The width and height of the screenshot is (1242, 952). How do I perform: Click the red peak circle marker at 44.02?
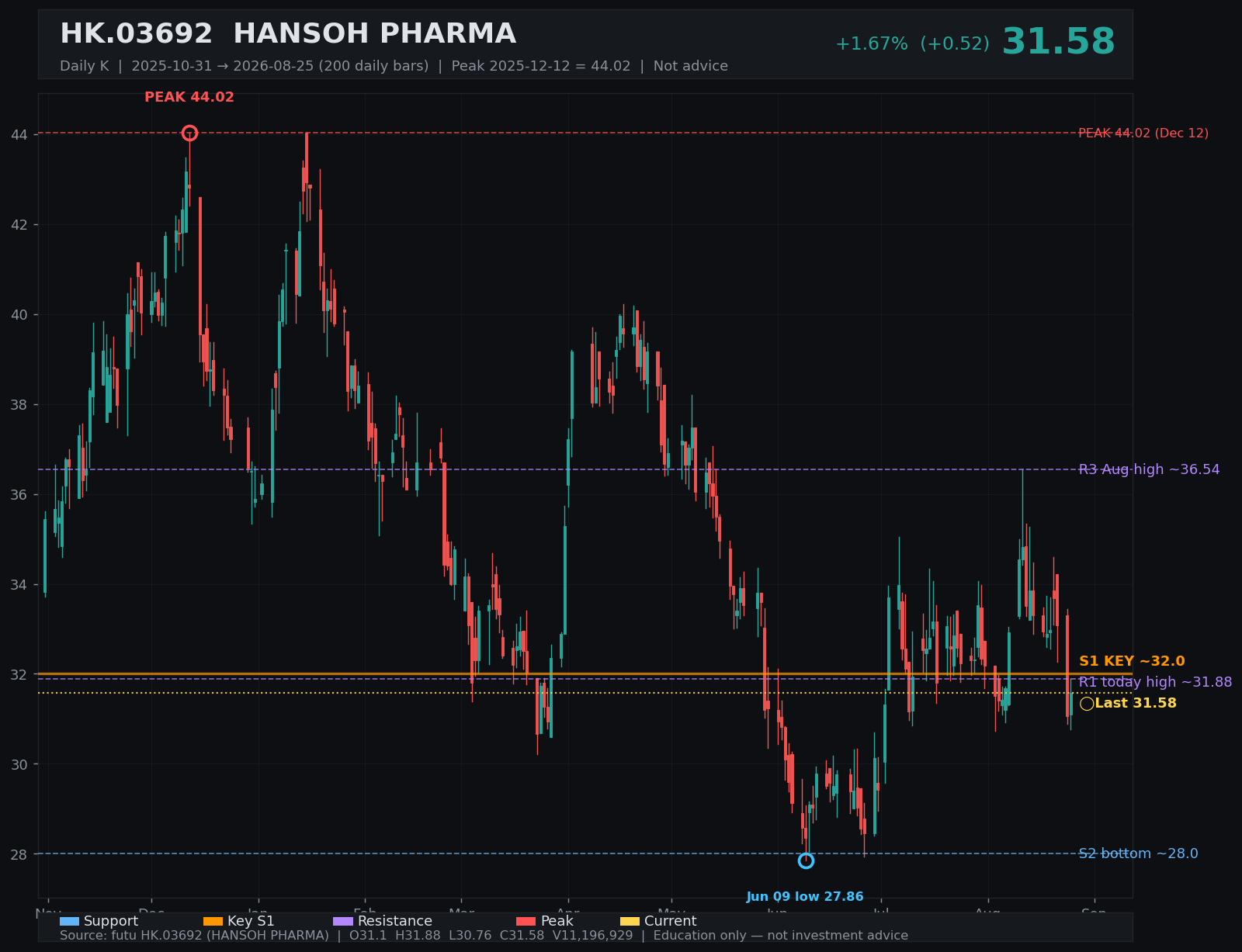pos(189,133)
